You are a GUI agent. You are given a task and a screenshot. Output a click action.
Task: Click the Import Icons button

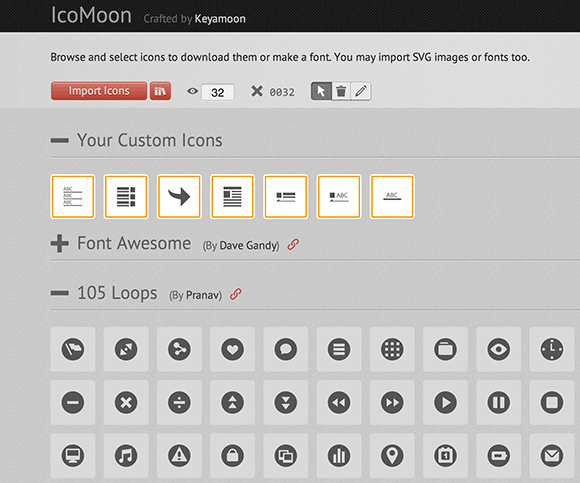[x=99, y=91]
